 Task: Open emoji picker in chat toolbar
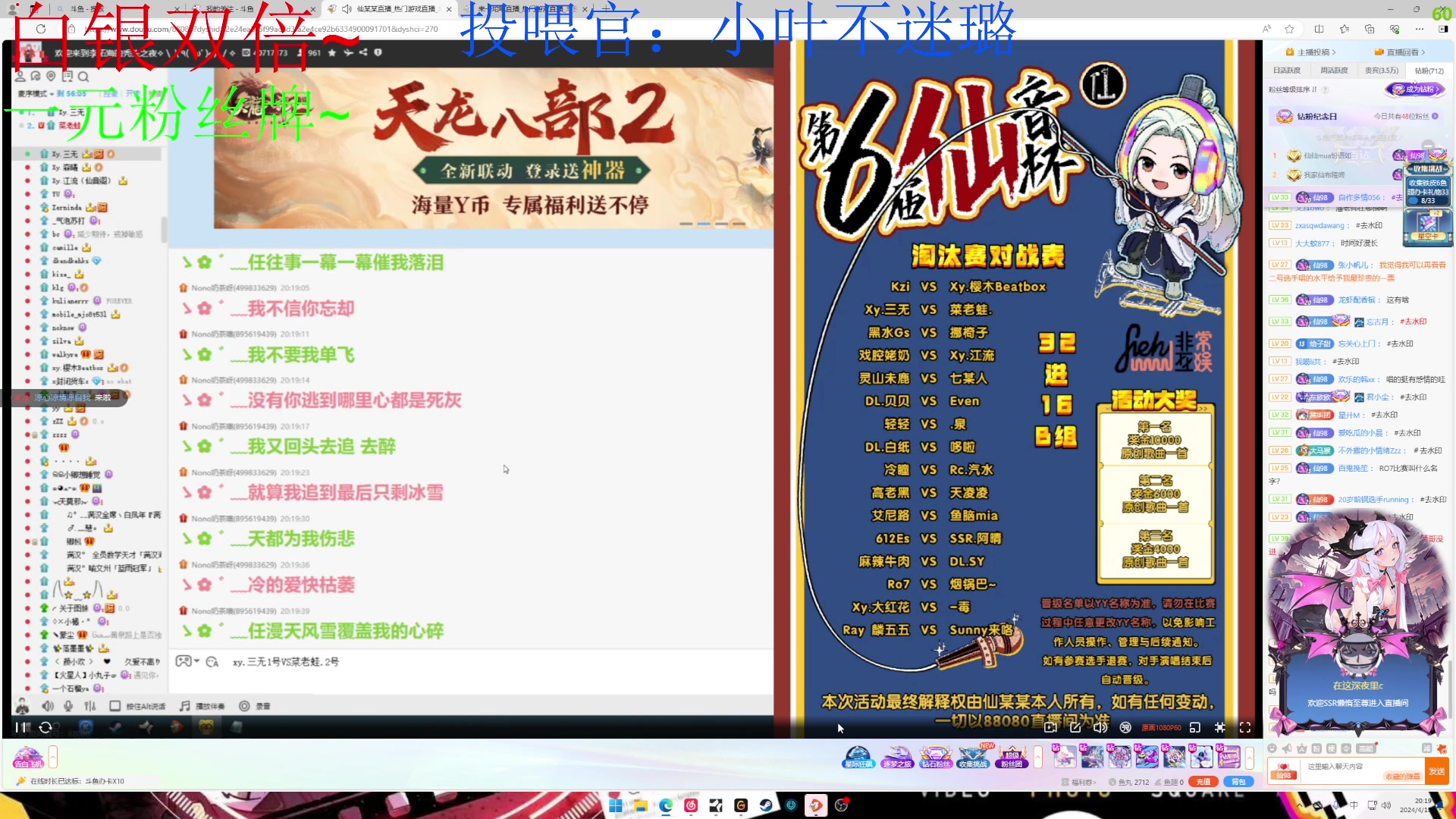click(1272, 748)
